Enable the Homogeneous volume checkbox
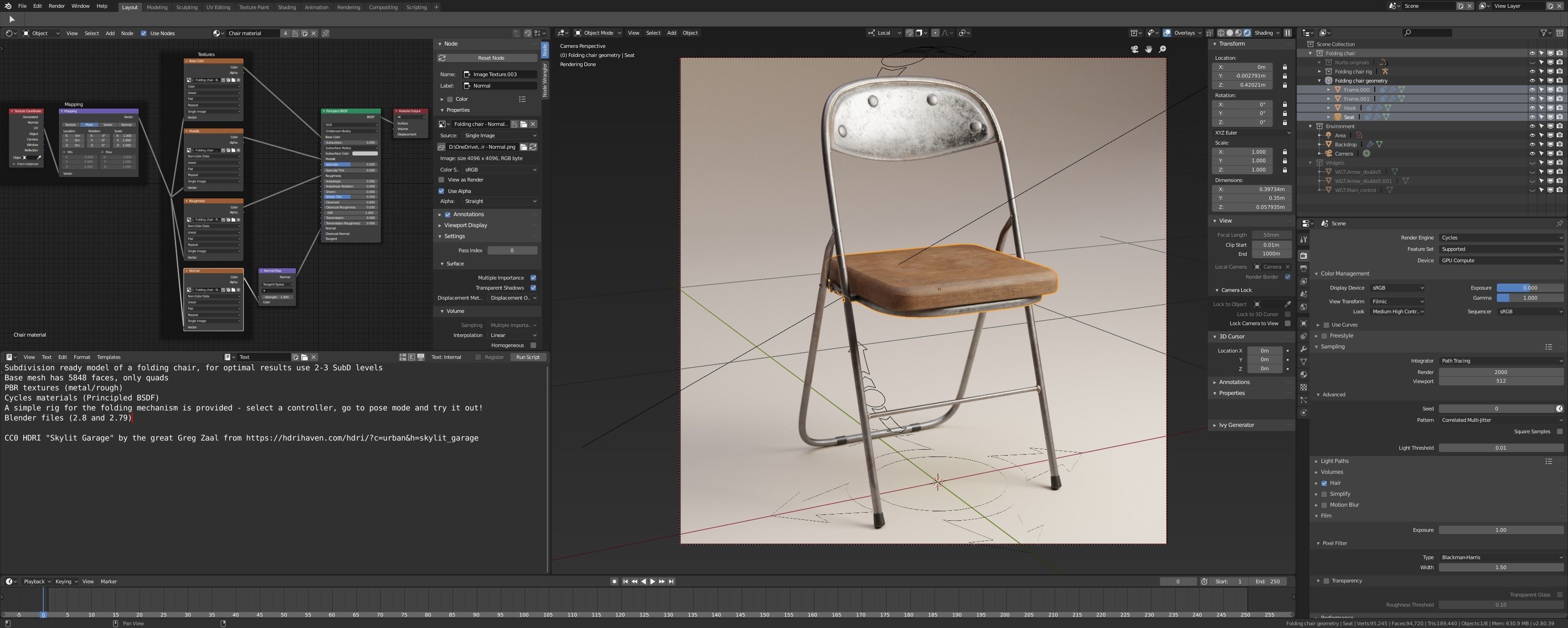 pyautogui.click(x=533, y=345)
